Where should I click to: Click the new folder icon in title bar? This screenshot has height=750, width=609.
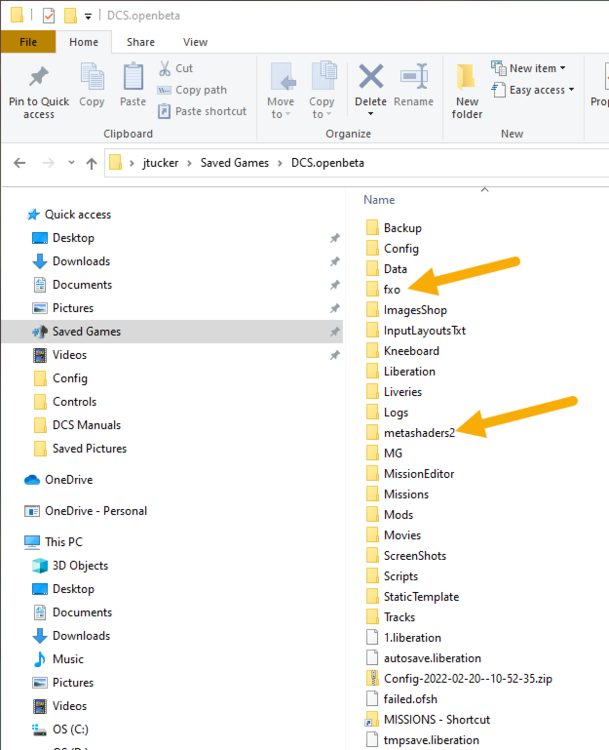click(70, 16)
